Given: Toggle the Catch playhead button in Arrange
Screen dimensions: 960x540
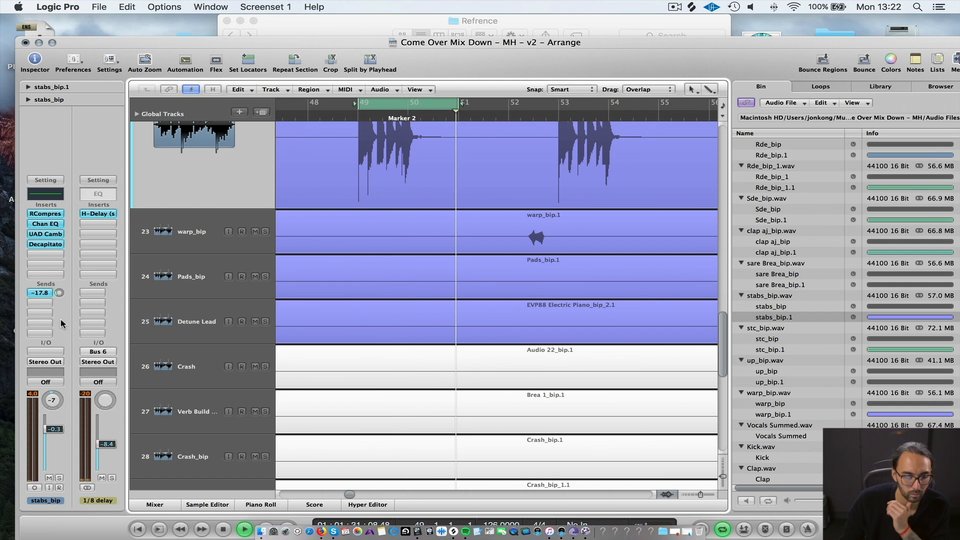Looking at the screenshot, I should (x=190, y=89).
